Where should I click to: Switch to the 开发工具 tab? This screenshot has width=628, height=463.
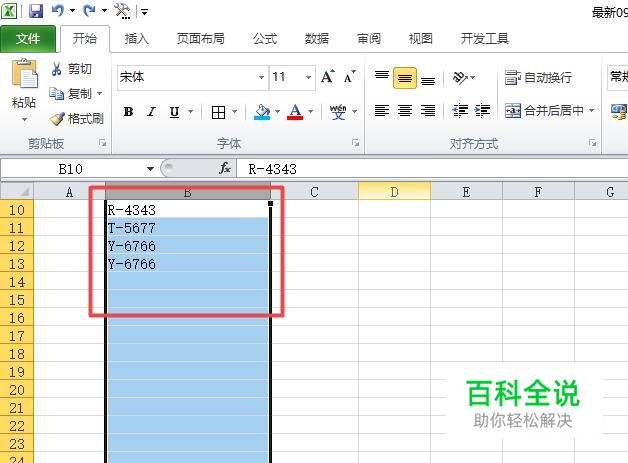point(485,38)
